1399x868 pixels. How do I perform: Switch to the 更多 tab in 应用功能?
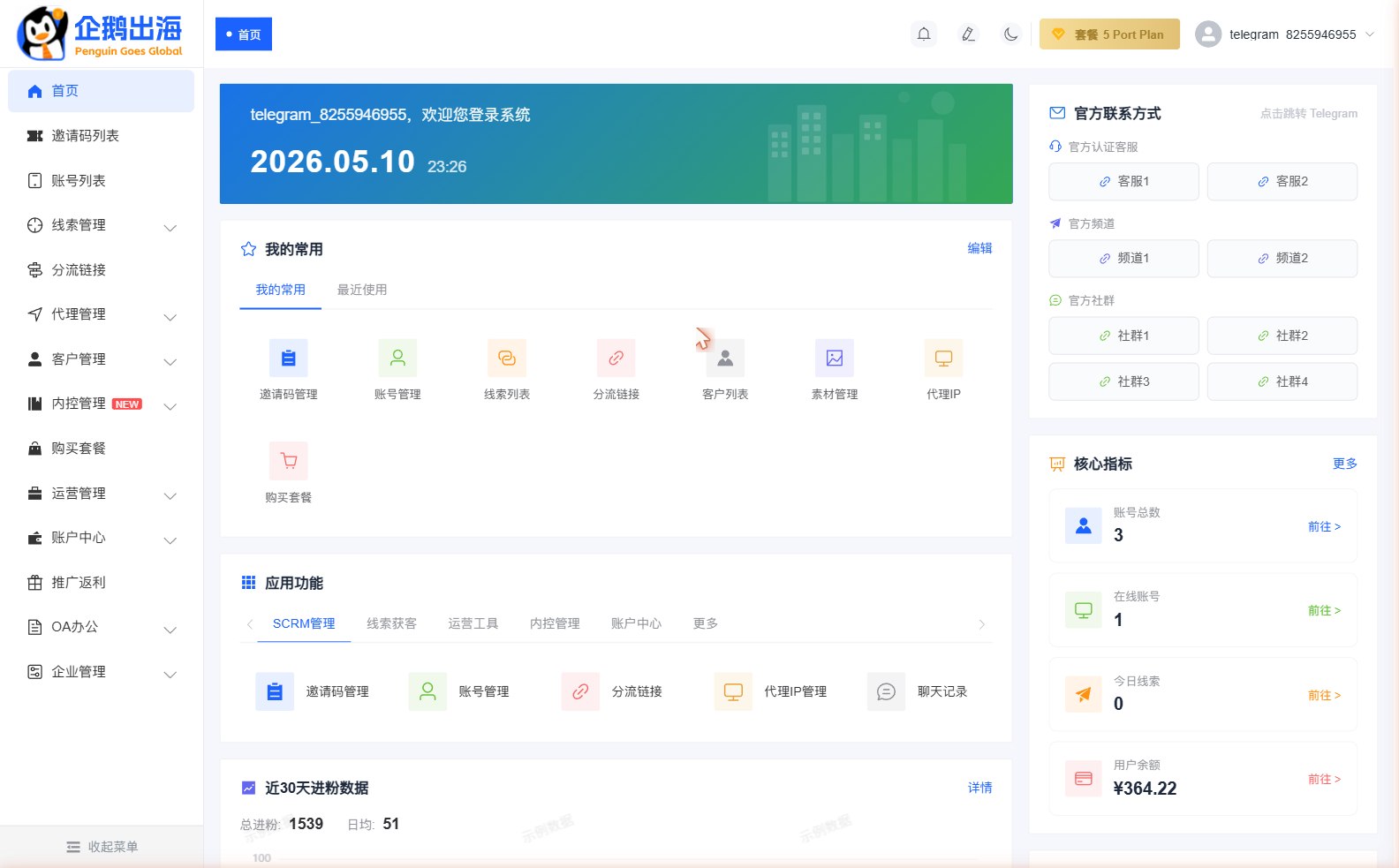coord(705,623)
